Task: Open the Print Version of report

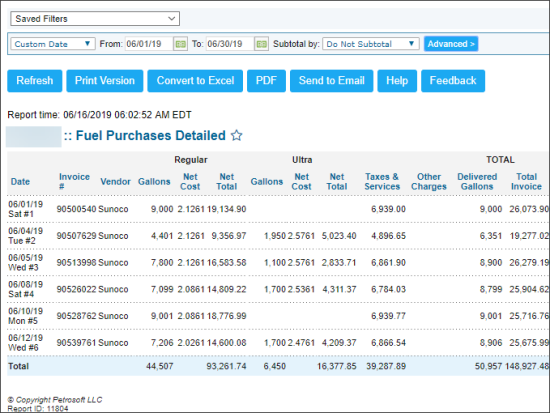Action: click(x=105, y=81)
